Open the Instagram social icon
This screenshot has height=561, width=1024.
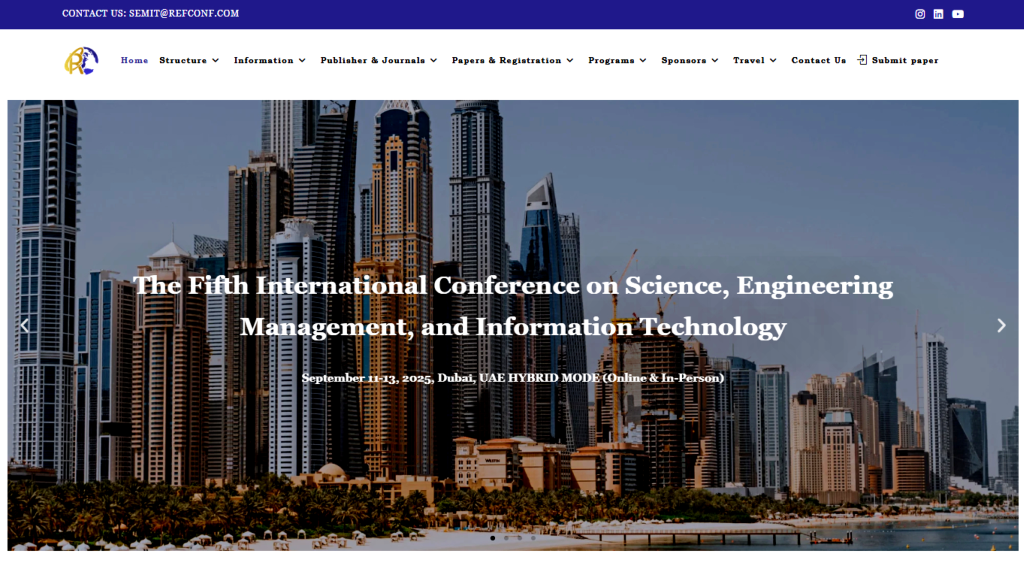pyautogui.click(x=920, y=14)
